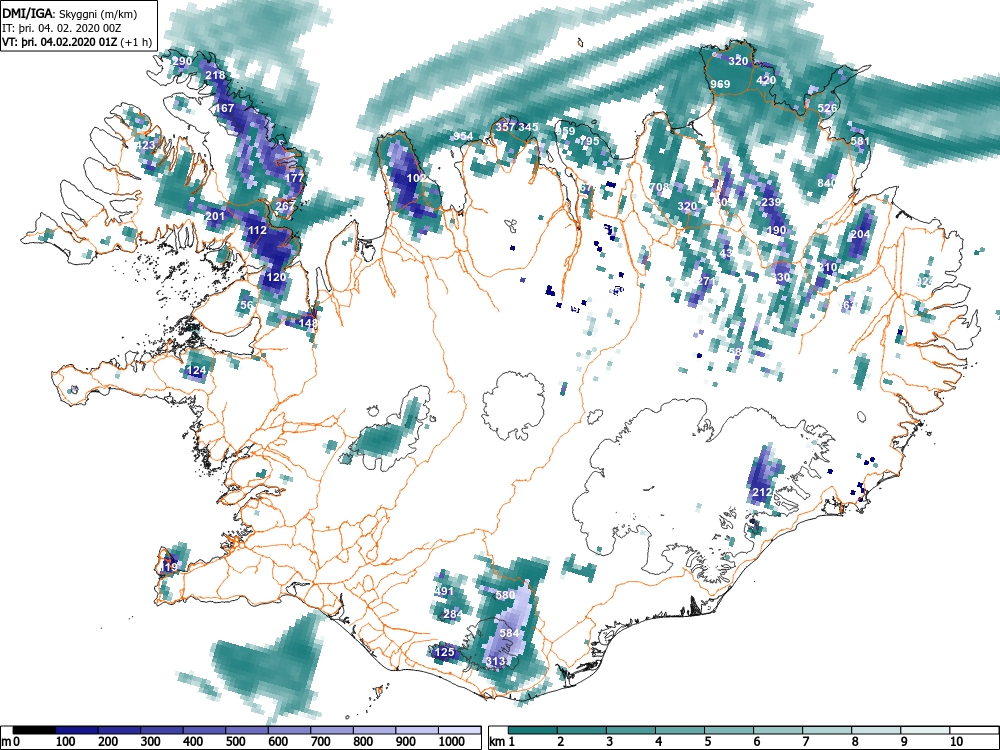Click the title text 'DMI/IGA: Skyggni (m/km)'
This screenshot has width=1000, height=750.
coord(70,14)
